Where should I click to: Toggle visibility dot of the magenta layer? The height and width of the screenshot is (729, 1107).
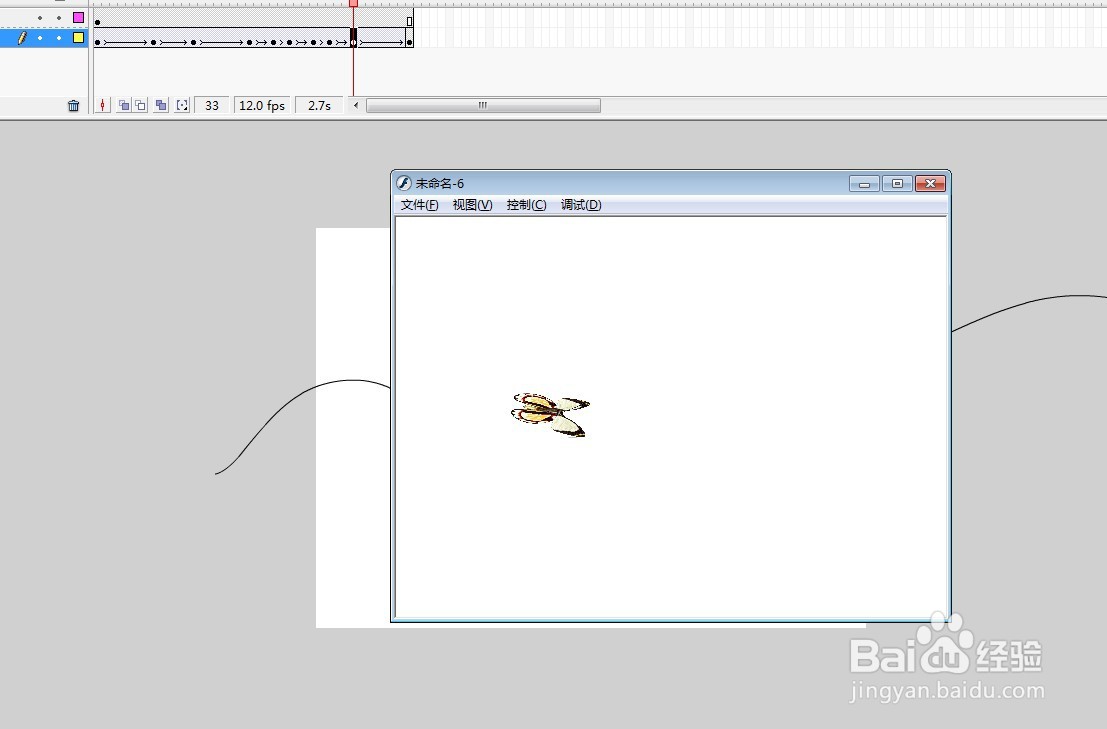[x=40, y=18]
